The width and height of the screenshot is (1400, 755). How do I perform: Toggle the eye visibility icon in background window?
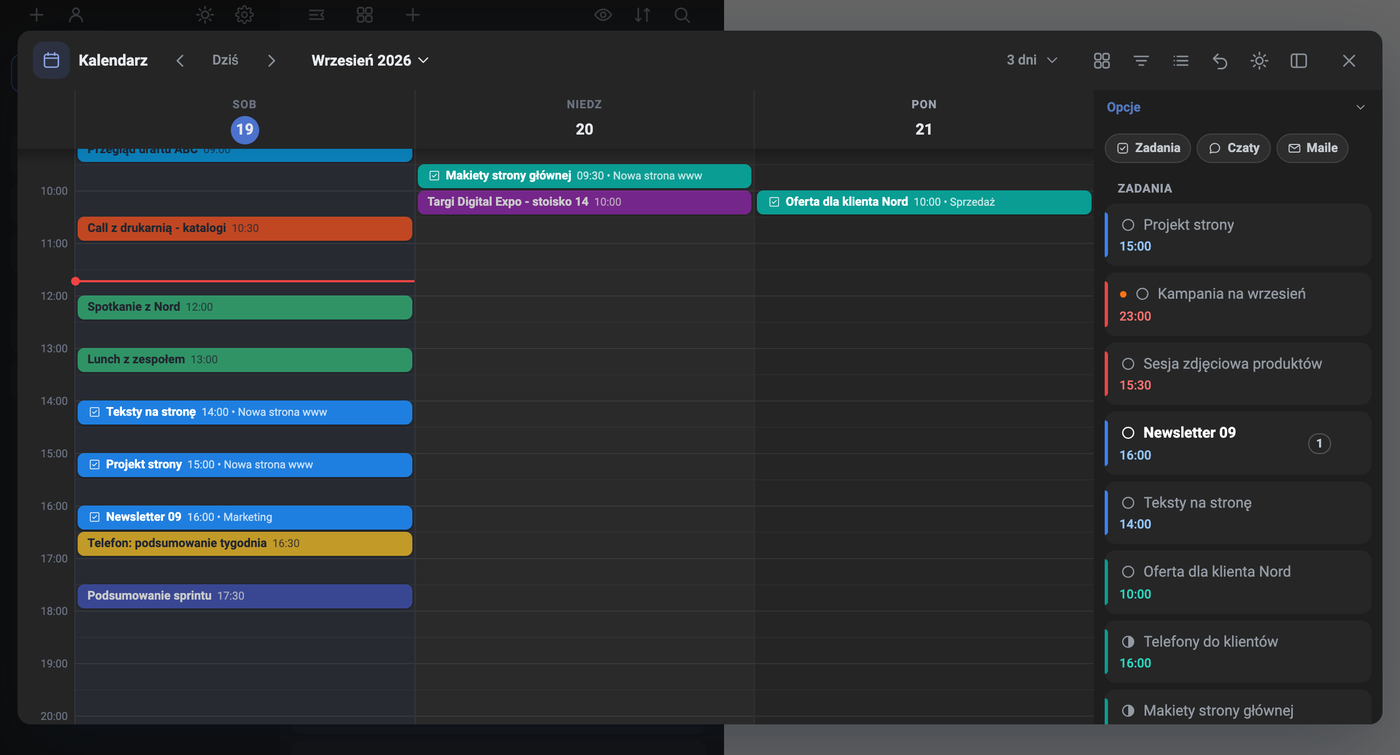603,15
